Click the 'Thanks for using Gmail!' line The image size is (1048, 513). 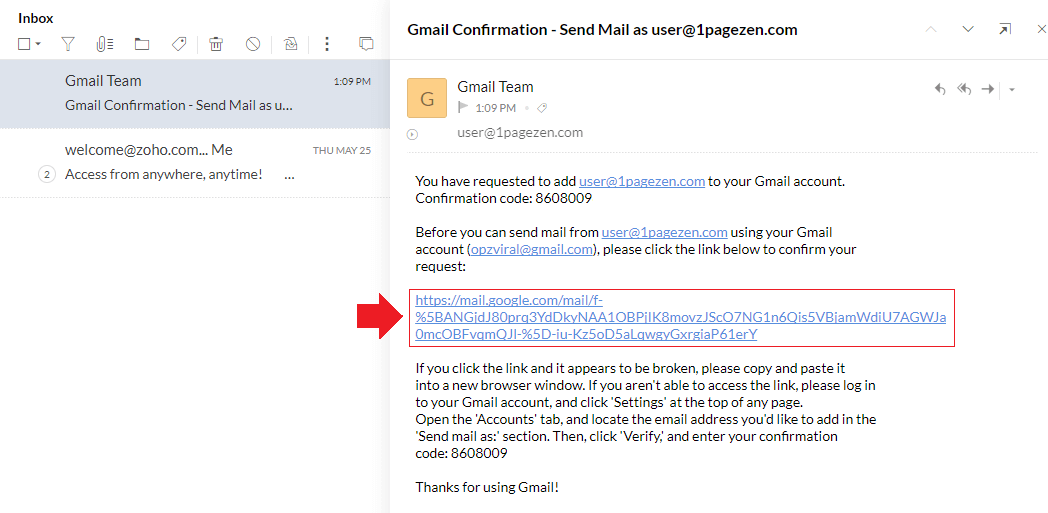(x=487, y=487)
